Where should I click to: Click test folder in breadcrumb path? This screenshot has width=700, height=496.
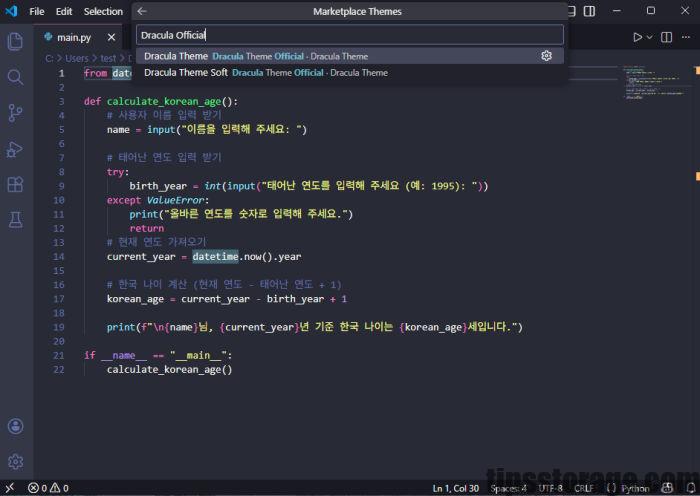[x=108, y=58]
